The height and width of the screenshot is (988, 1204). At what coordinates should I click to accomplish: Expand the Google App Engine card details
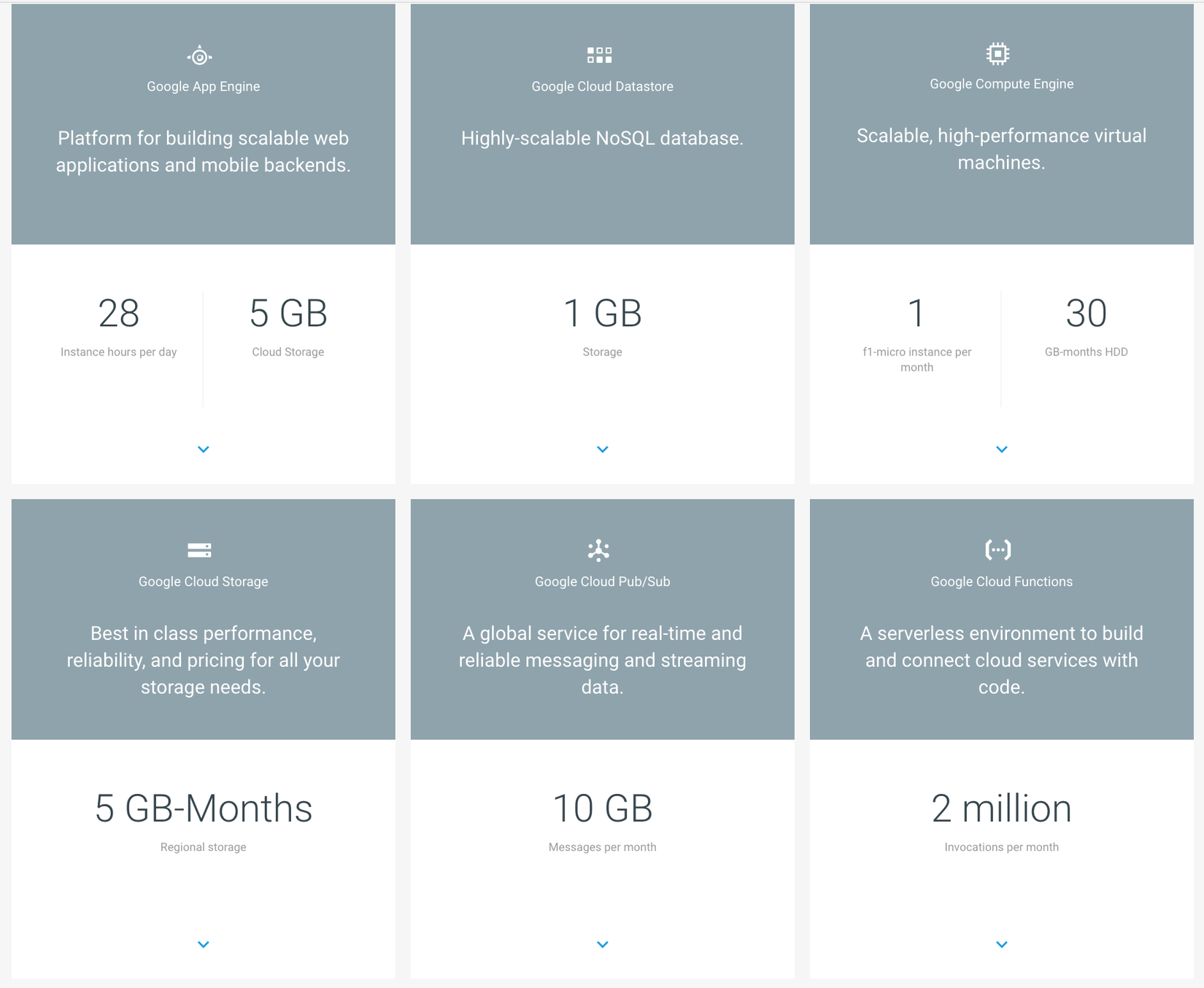[x=204, y=449]
